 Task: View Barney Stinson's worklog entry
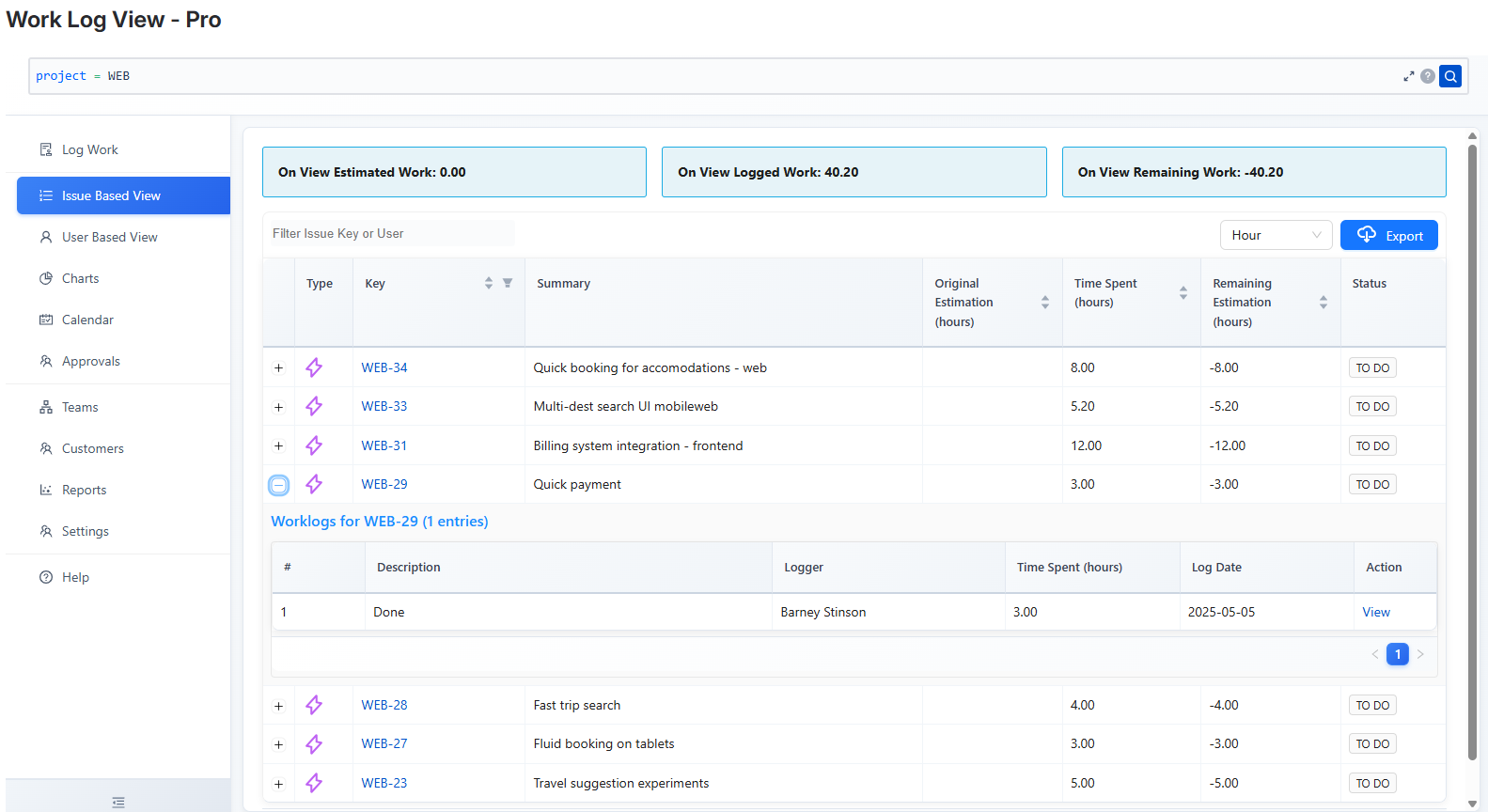1375,612
